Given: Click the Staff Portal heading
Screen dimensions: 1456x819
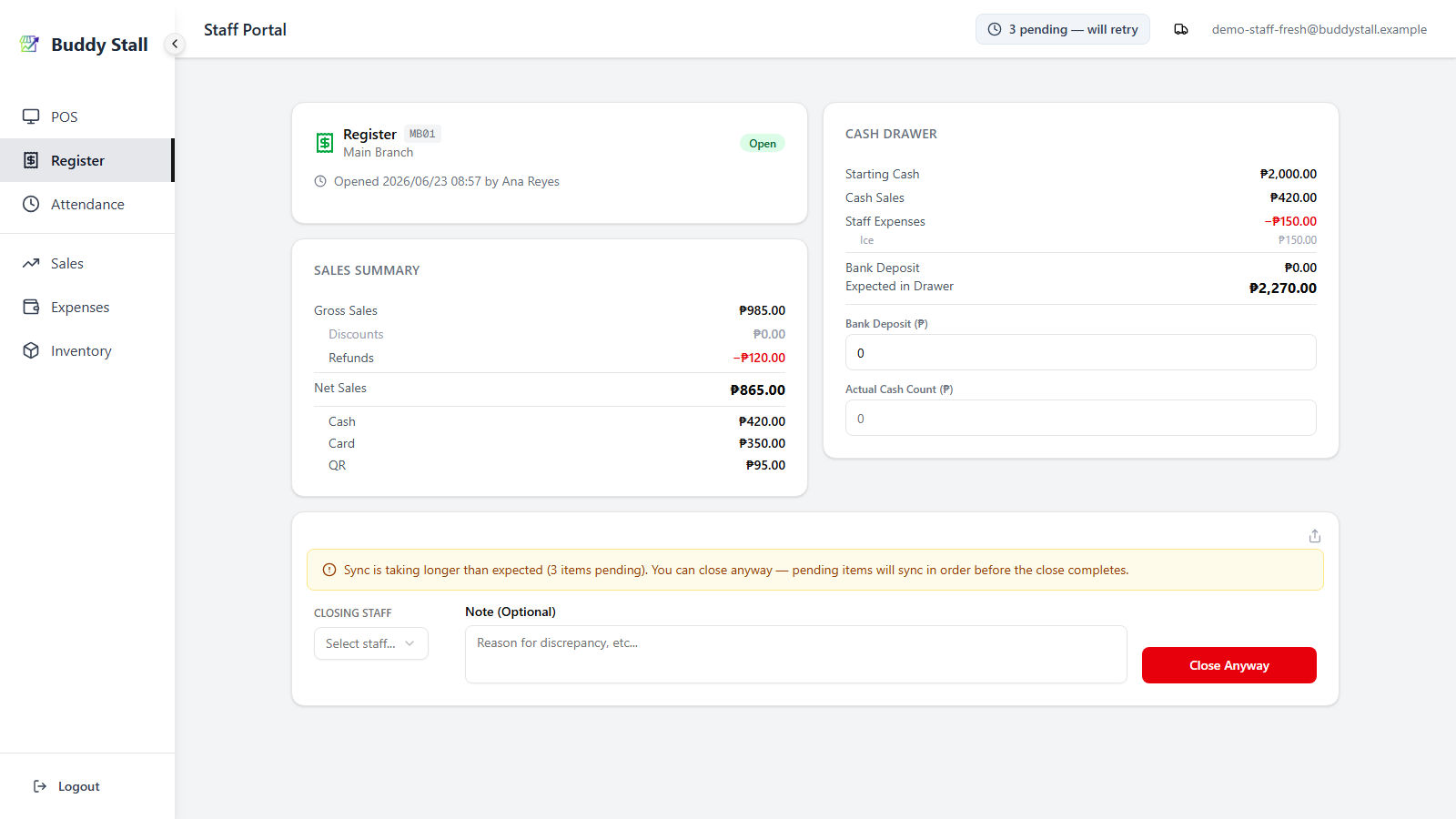Looking at the screenshot, I should pos(245,29).
